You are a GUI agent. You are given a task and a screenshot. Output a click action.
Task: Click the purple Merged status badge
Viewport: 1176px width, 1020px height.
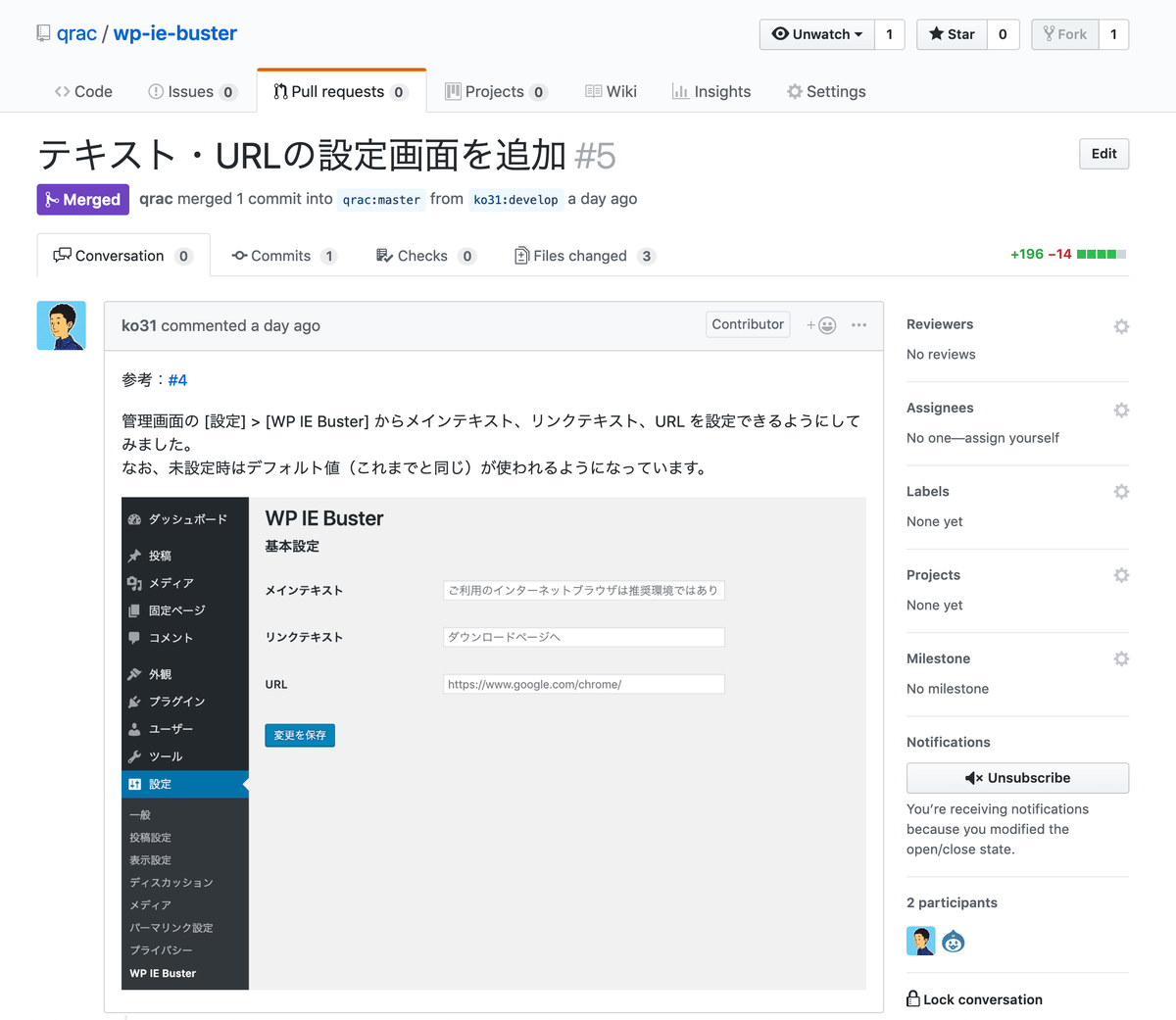(x=83, y=200)
